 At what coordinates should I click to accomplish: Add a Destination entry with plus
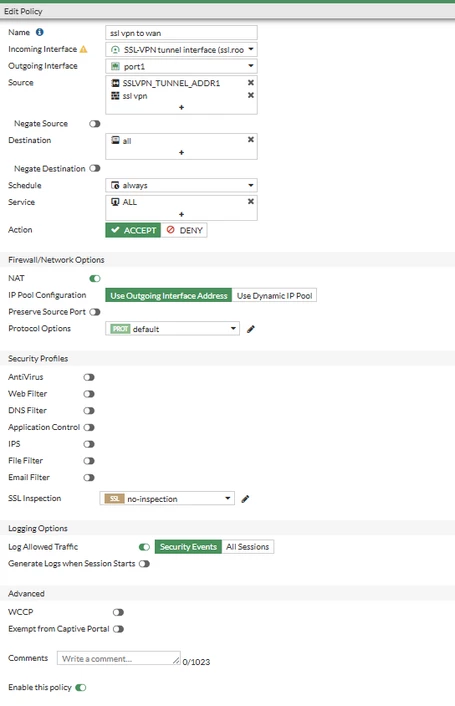(181, 152)
